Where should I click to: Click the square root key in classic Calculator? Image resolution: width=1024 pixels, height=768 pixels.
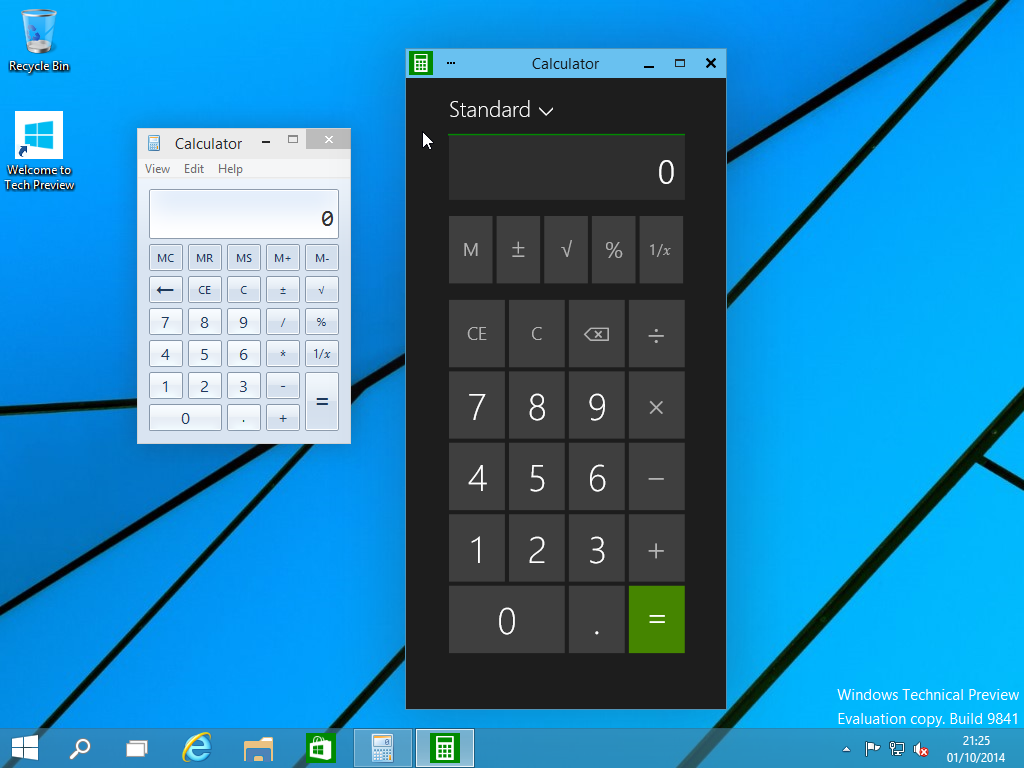pos(322,290)
